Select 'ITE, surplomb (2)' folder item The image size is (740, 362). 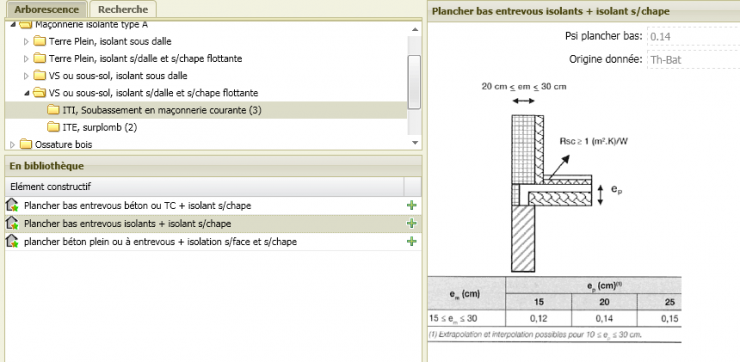pyautogui.click(x=100, y=127)
